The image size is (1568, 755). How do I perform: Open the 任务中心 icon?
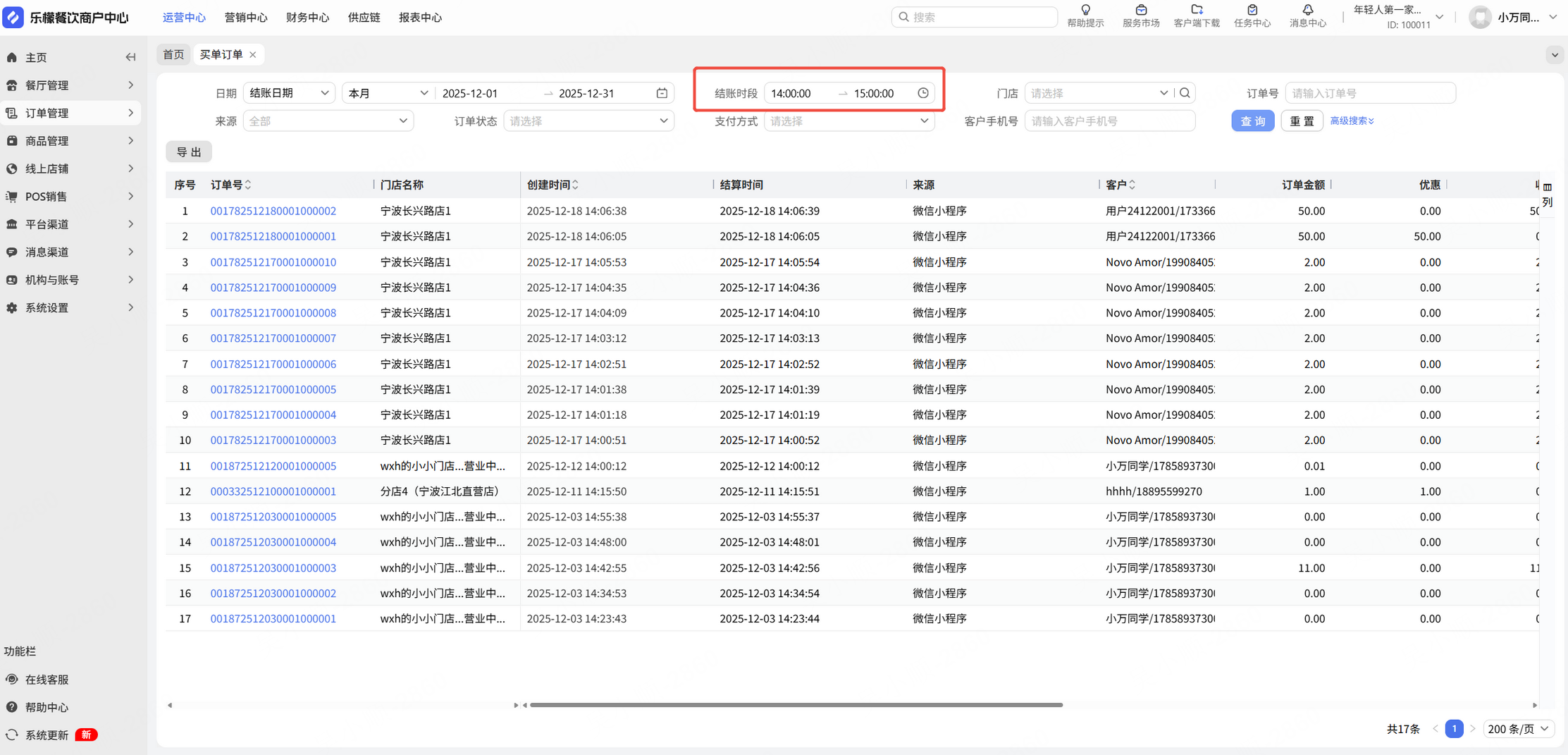(x=1252, y=11)
